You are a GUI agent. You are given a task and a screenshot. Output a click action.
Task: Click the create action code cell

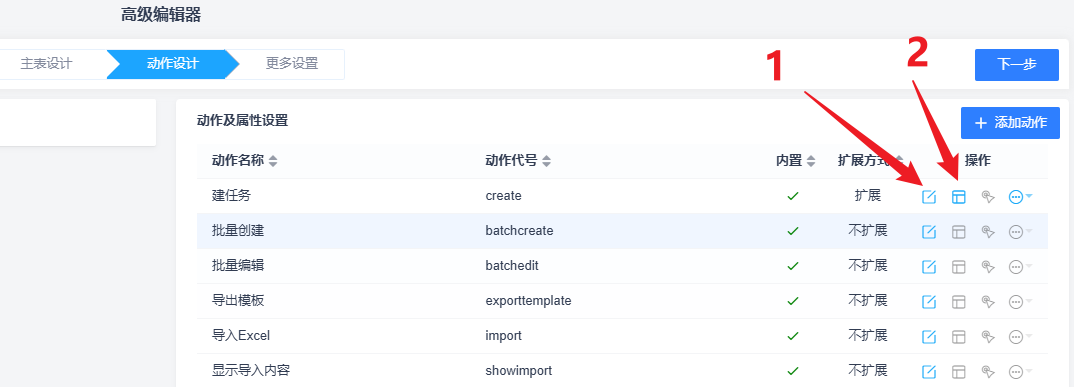503,196
